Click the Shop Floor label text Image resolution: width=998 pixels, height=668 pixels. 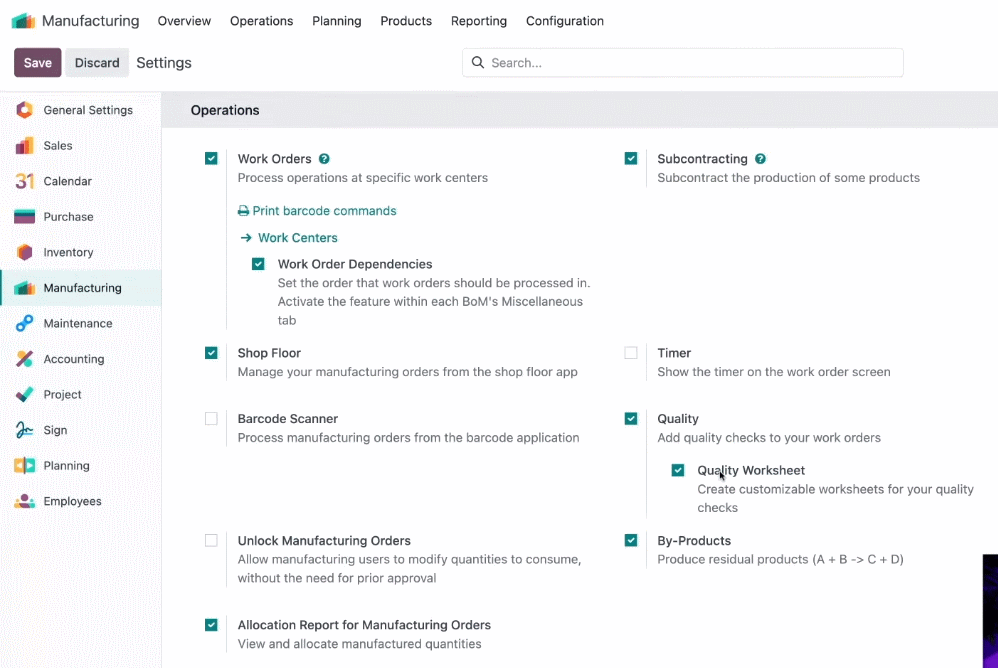(x=269, y=353)
